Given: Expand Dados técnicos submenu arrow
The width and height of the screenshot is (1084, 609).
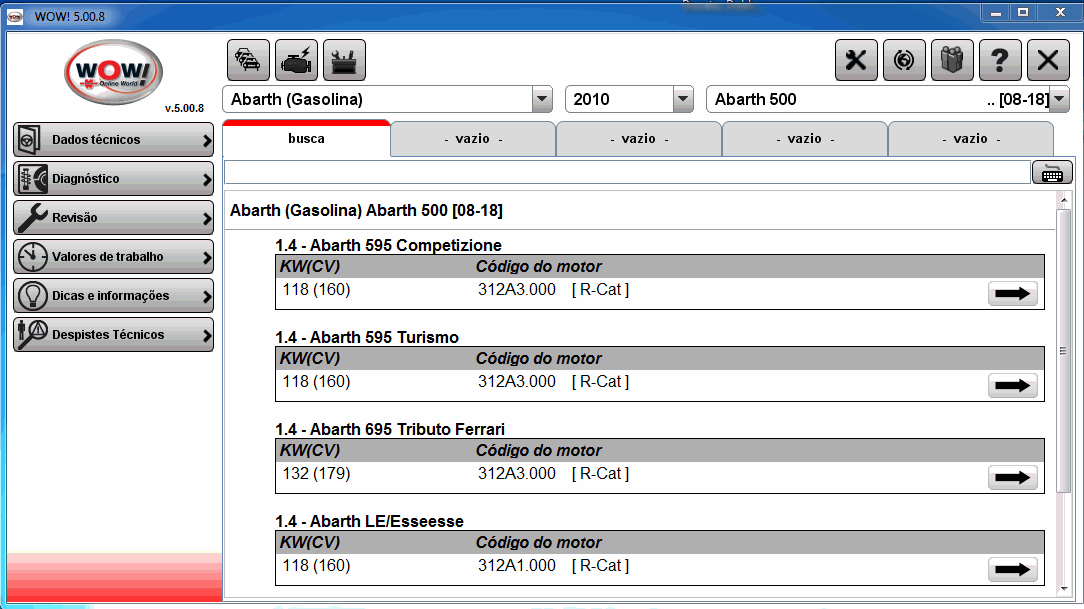Looking at the screenshot, I should [206, 140].
